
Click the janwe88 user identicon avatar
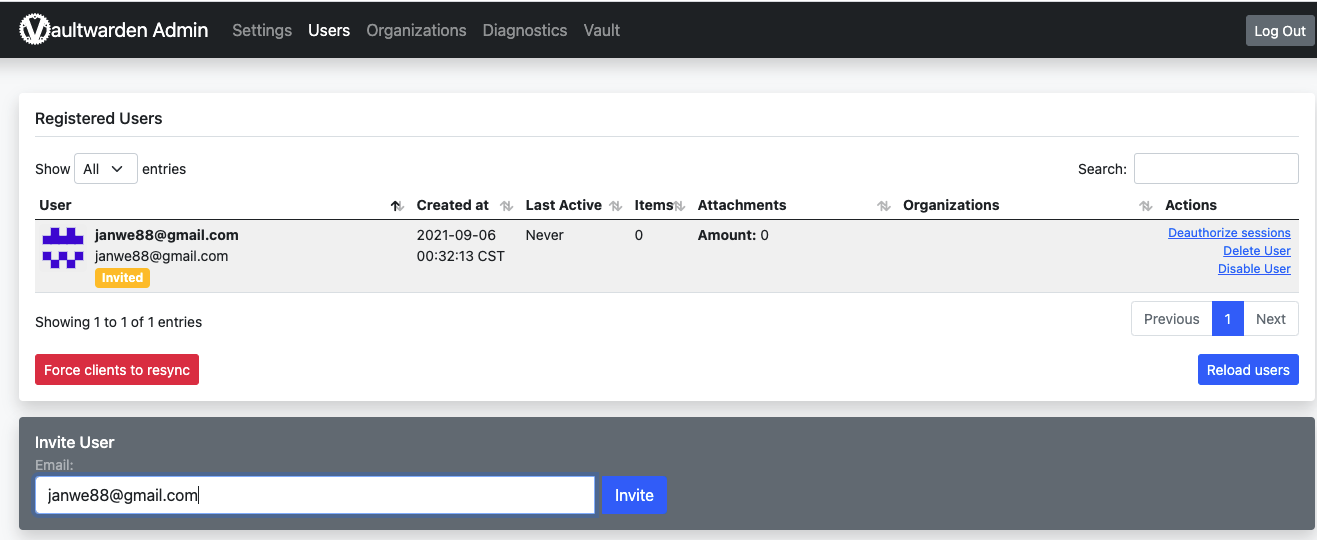point(63,248)
